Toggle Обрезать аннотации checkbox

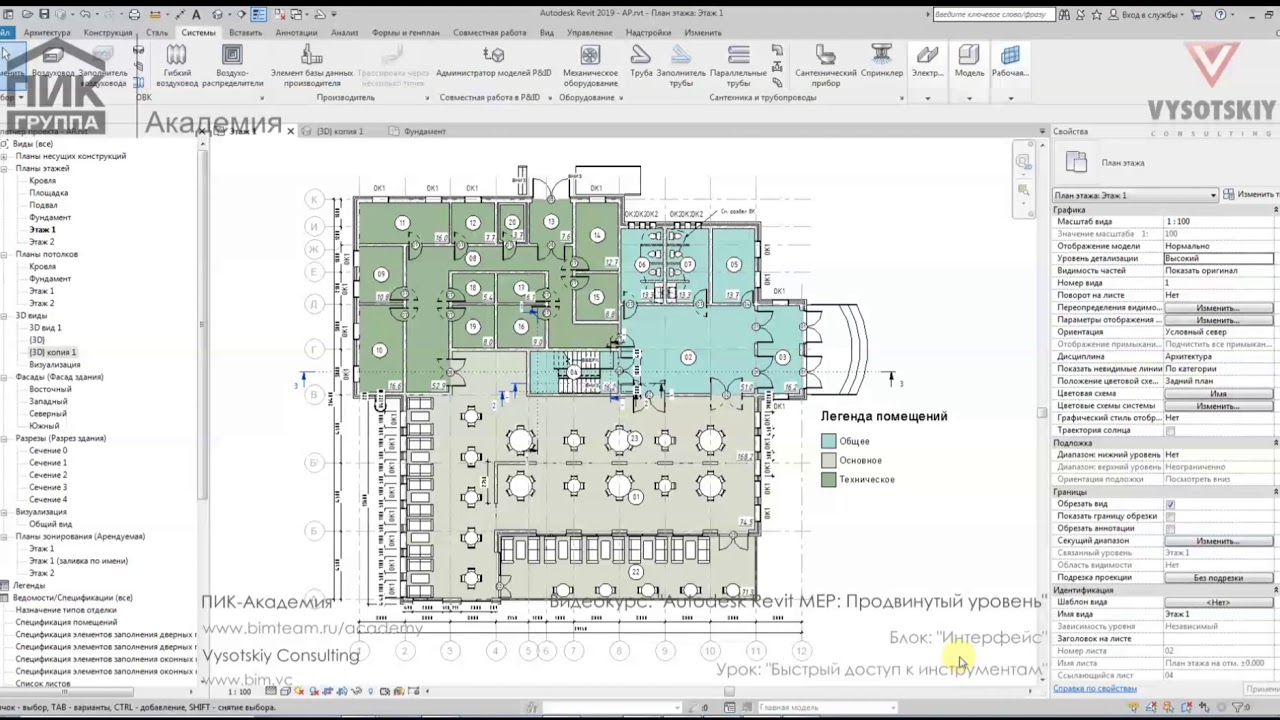(x=1170, y=528)
